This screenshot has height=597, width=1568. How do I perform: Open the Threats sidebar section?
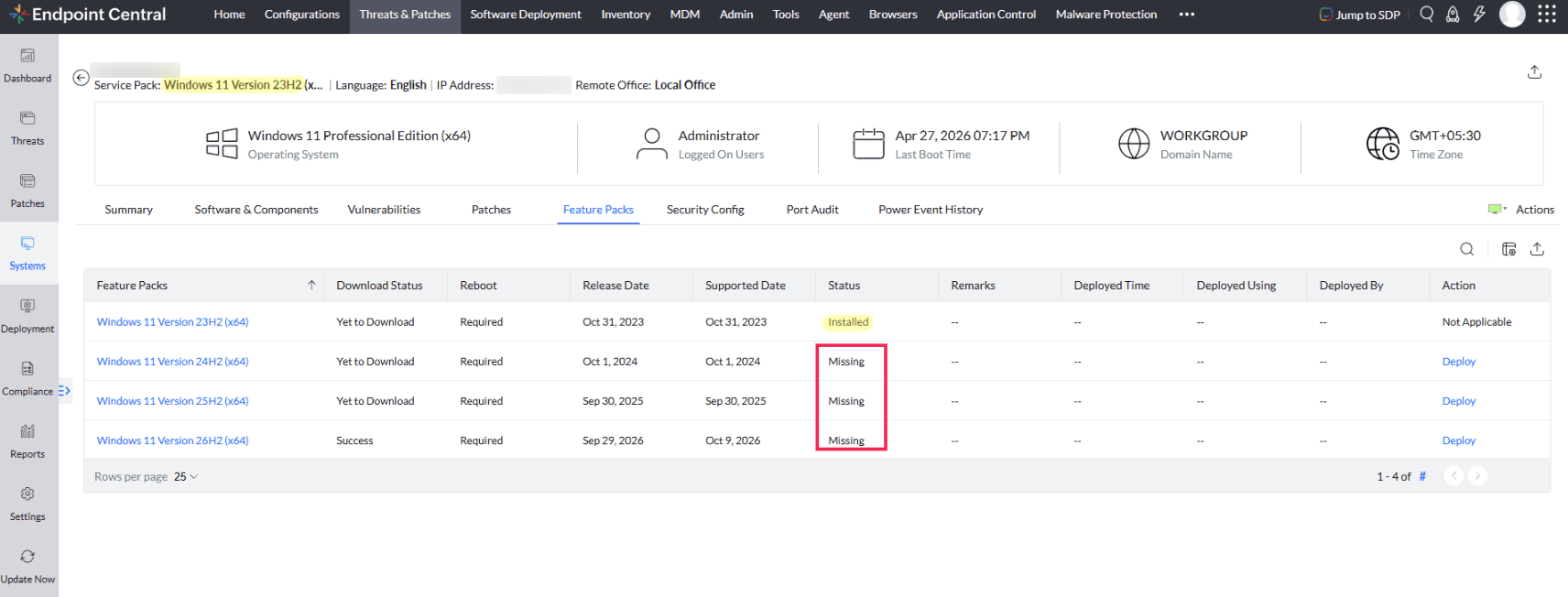click(x=27, y=128)
